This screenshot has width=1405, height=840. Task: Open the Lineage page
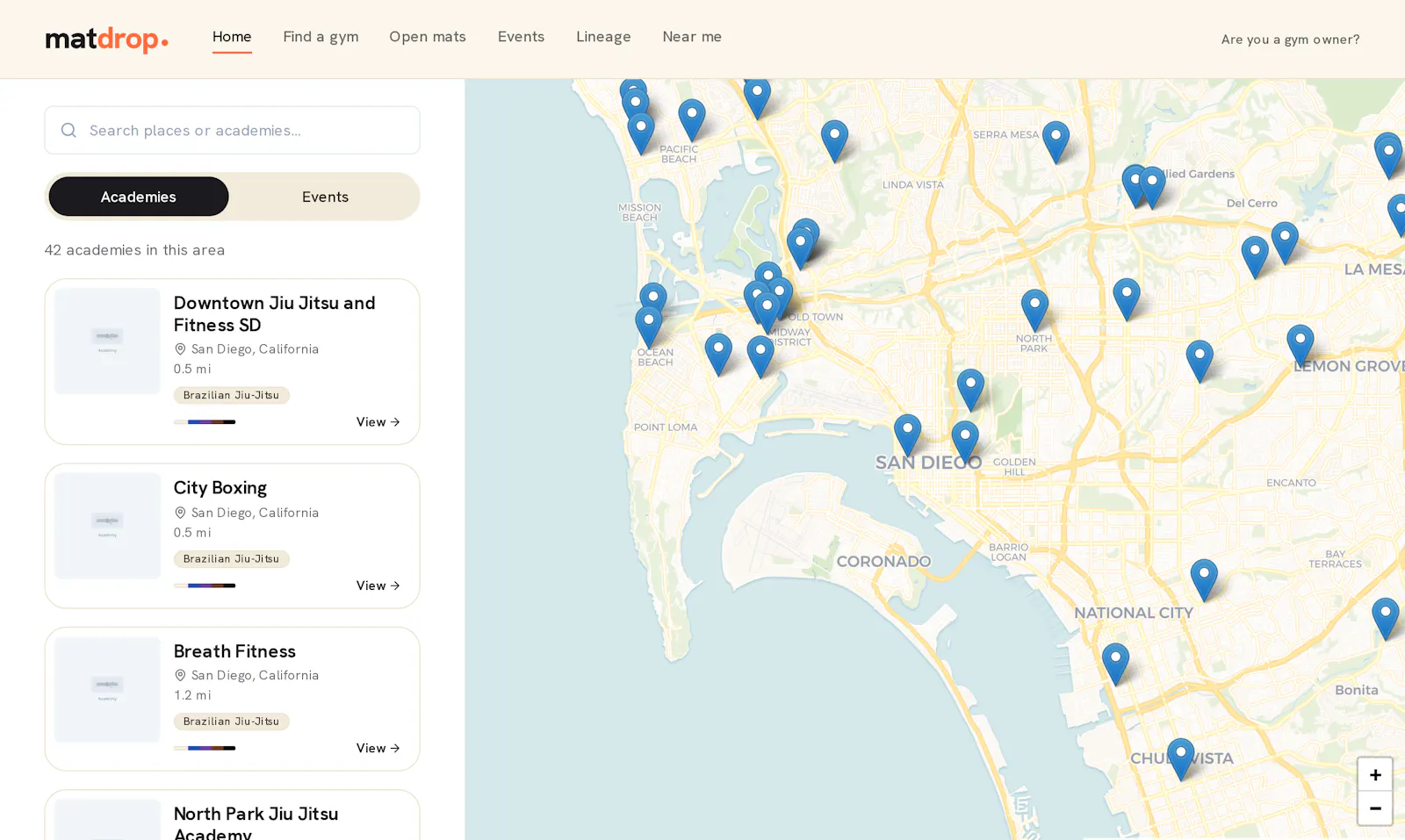[x=603, y=37]
